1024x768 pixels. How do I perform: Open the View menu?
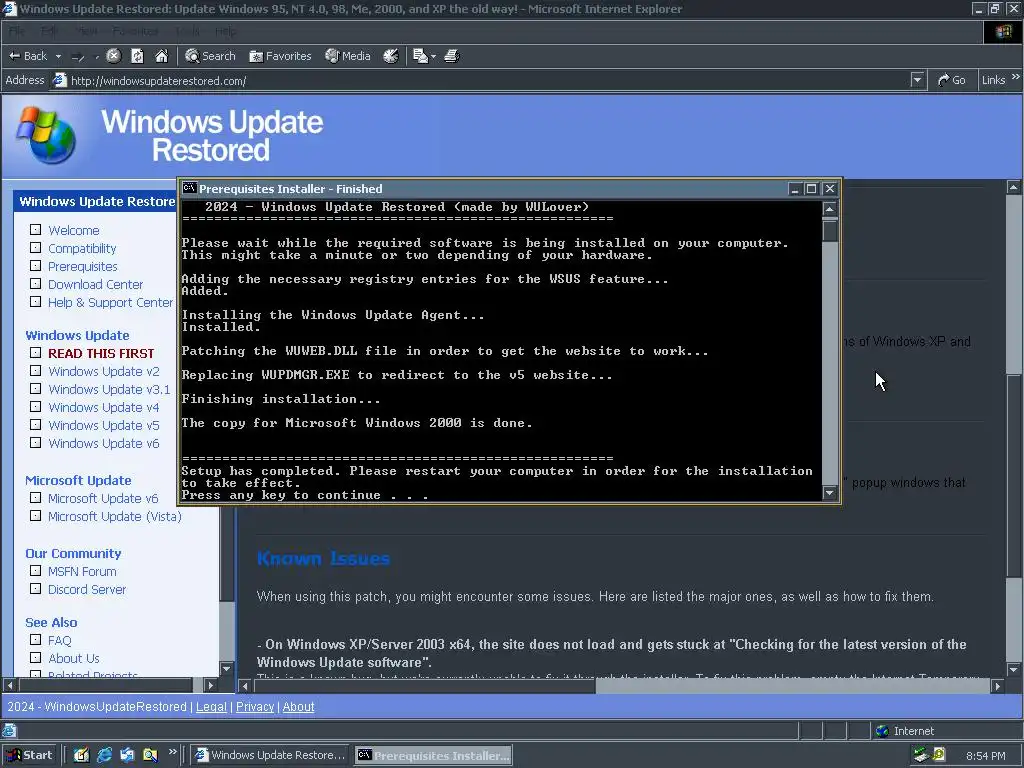pos(86,31)
